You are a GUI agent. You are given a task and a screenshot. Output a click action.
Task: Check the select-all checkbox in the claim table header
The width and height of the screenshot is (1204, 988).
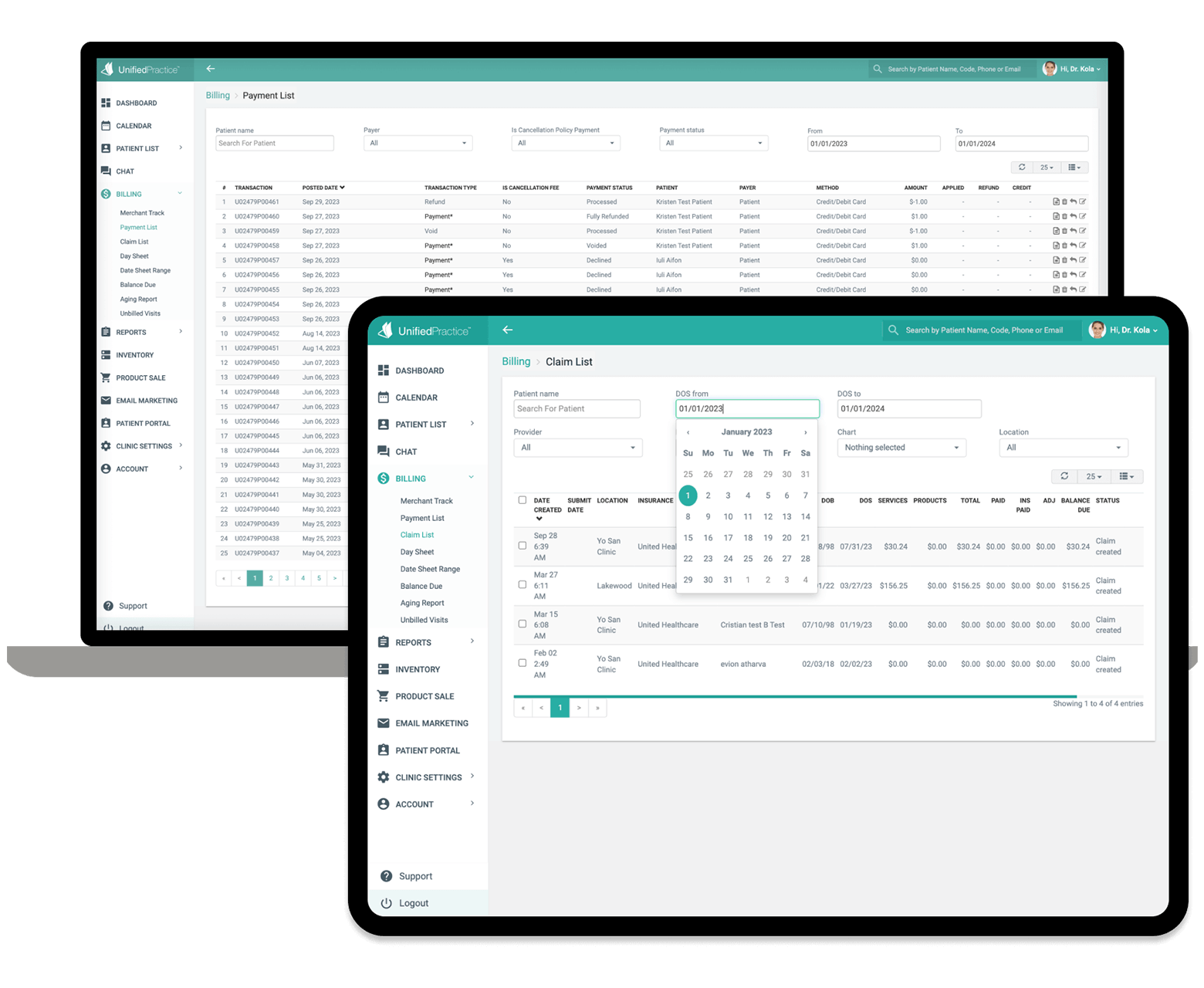point(523,499)
